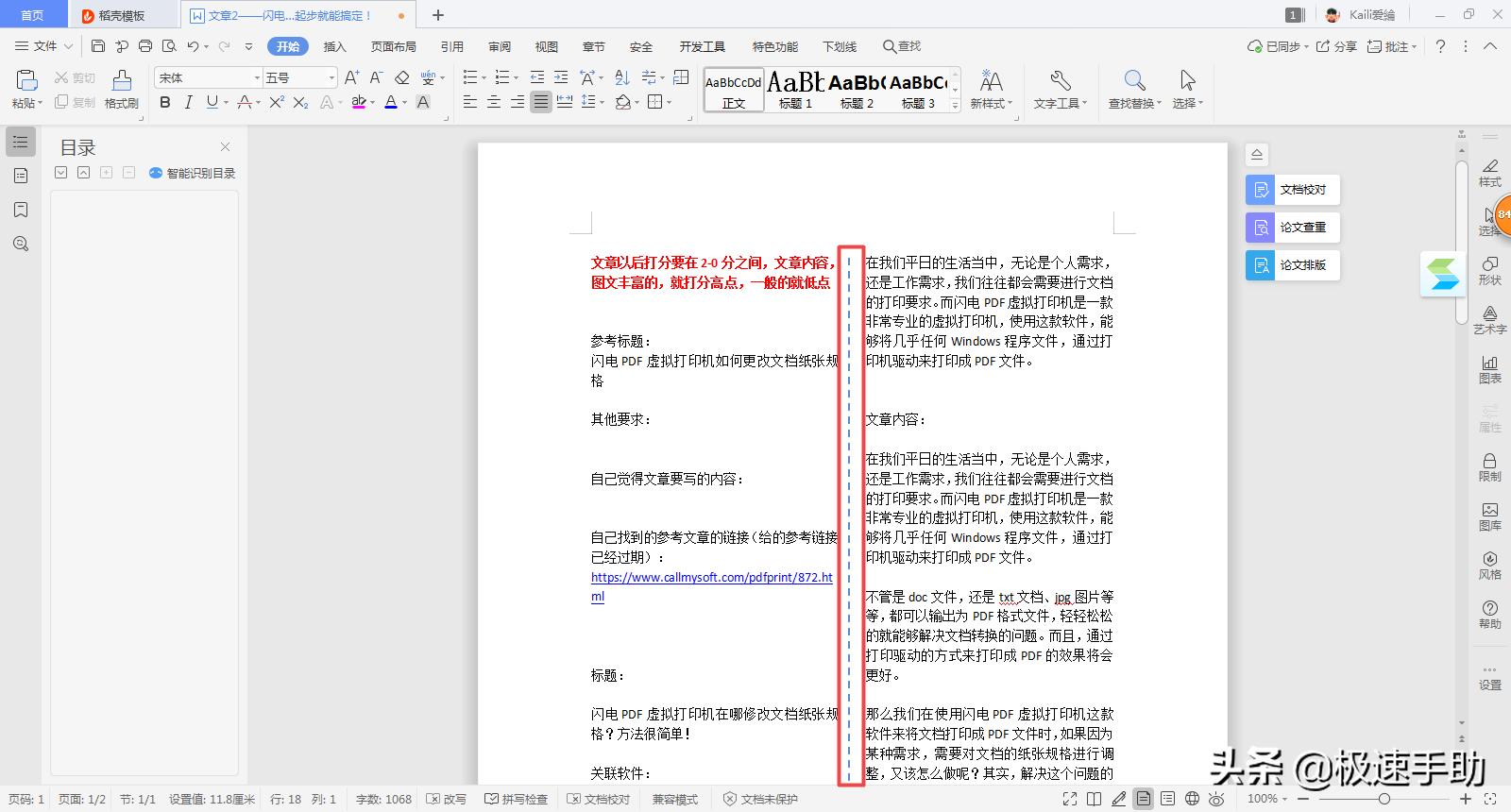Open the Shapes panel in right sidebar
Viewport: 1511px width, 812px height.
pyautogui.click(x=1489, y=270)
